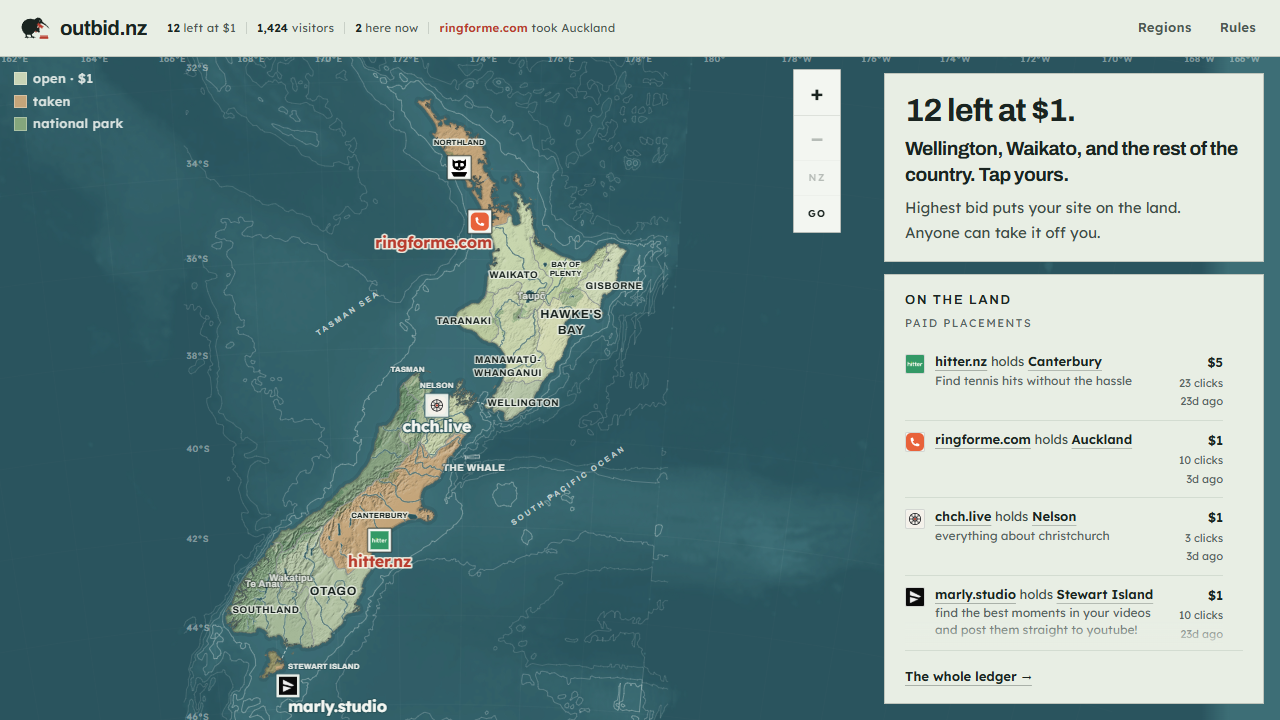Click marly.studio favicon in placements list

click(915, 597)
